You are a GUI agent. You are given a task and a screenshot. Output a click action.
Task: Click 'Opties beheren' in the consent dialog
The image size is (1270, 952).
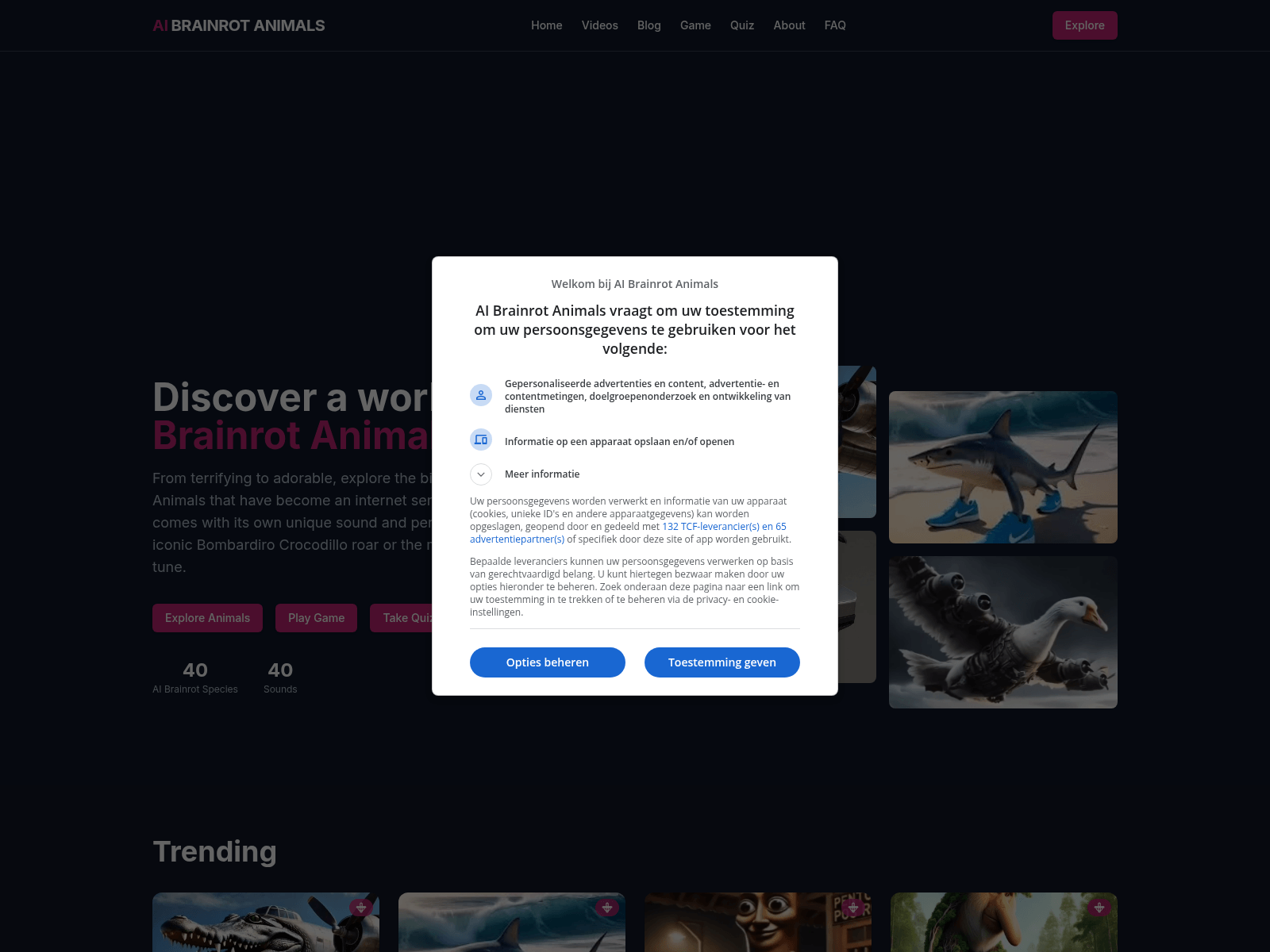click(x=547, y=662)
